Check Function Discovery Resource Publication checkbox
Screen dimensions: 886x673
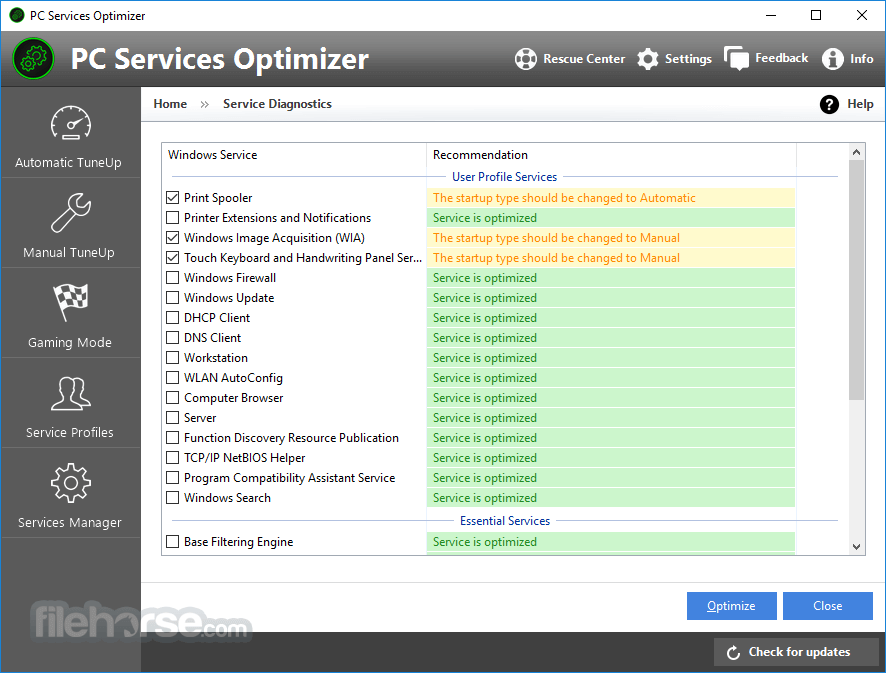click(172, 437)
